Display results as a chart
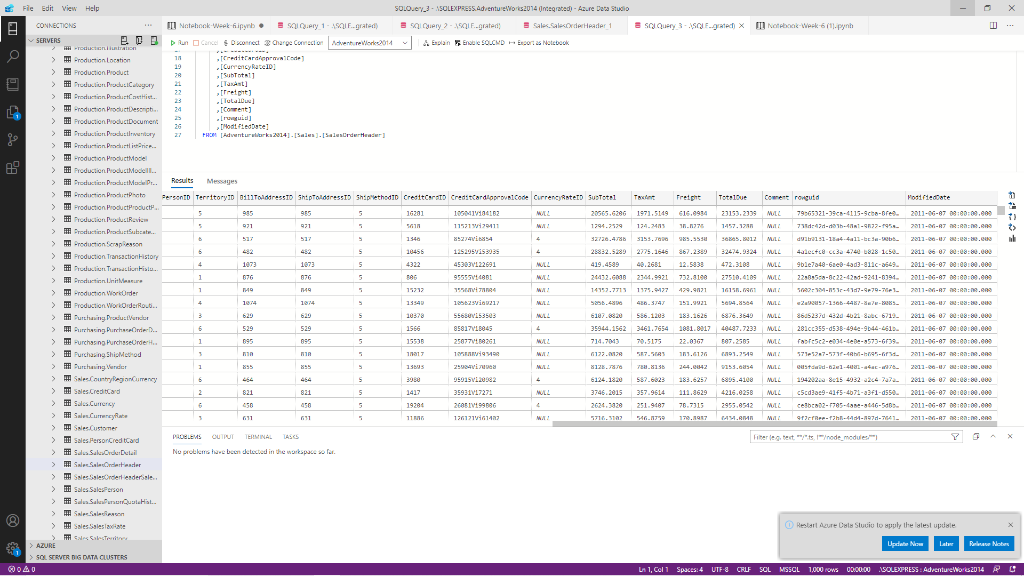 (1012, 238)
